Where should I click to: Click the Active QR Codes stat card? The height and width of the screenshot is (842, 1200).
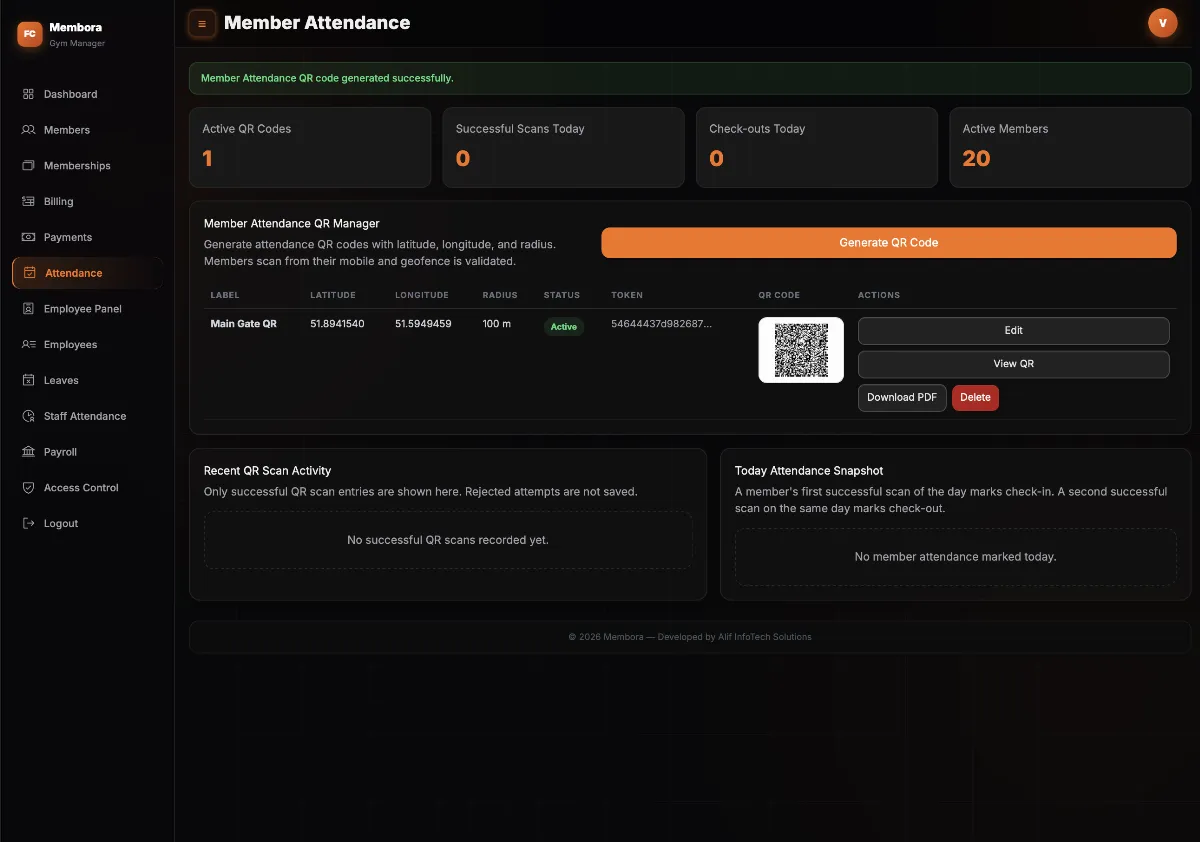tap(310, 147)
